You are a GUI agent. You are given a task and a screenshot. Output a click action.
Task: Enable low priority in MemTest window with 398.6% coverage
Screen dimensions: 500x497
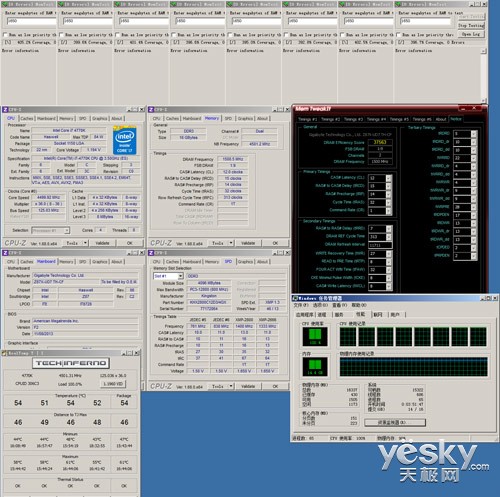[174, 34]
